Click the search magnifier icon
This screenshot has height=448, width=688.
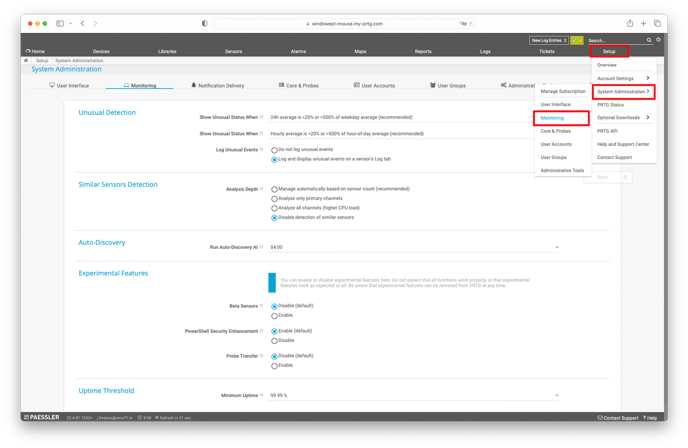[x=649, y=40]
